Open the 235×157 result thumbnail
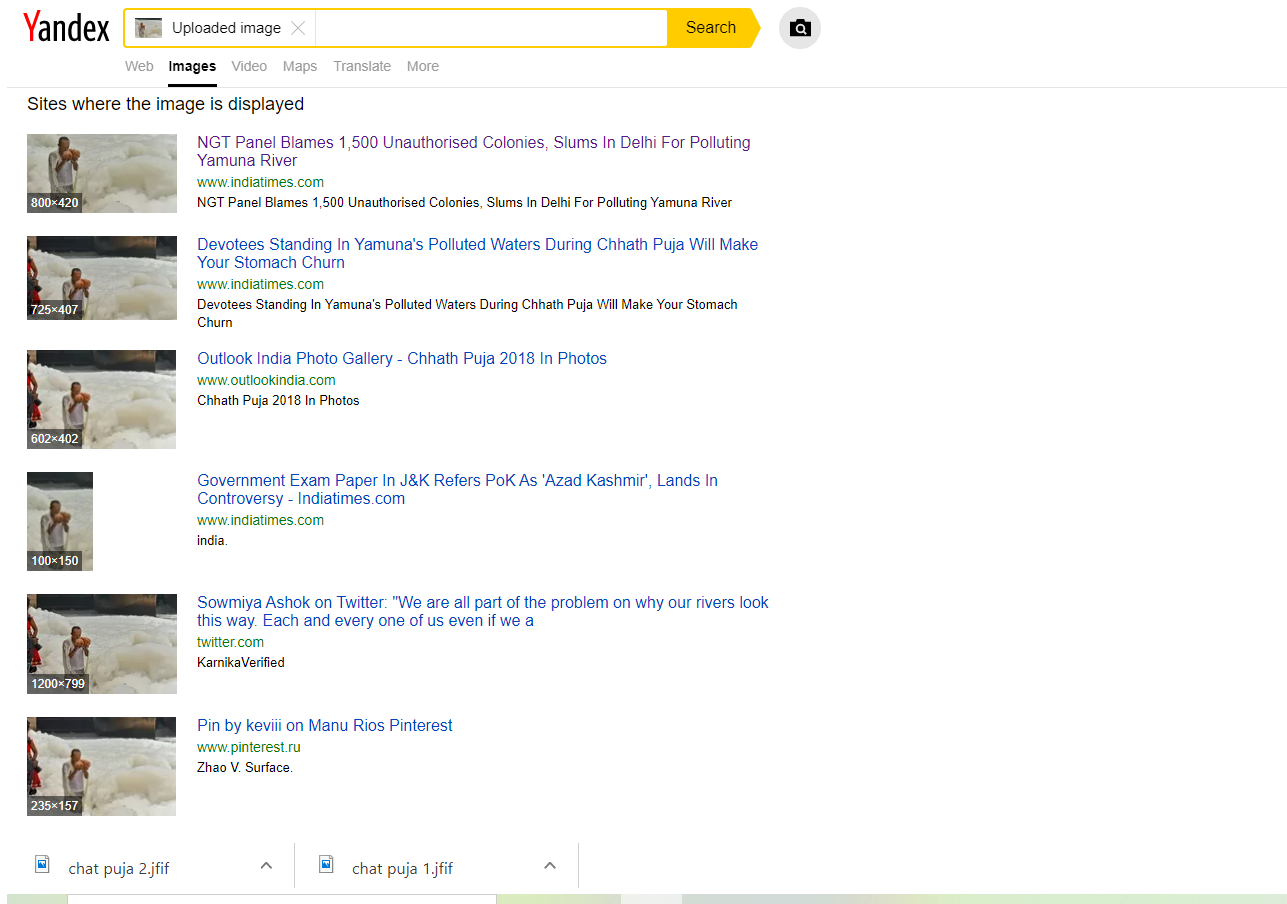This screenshot has width=1287, height=904. [x=101, y=766]
